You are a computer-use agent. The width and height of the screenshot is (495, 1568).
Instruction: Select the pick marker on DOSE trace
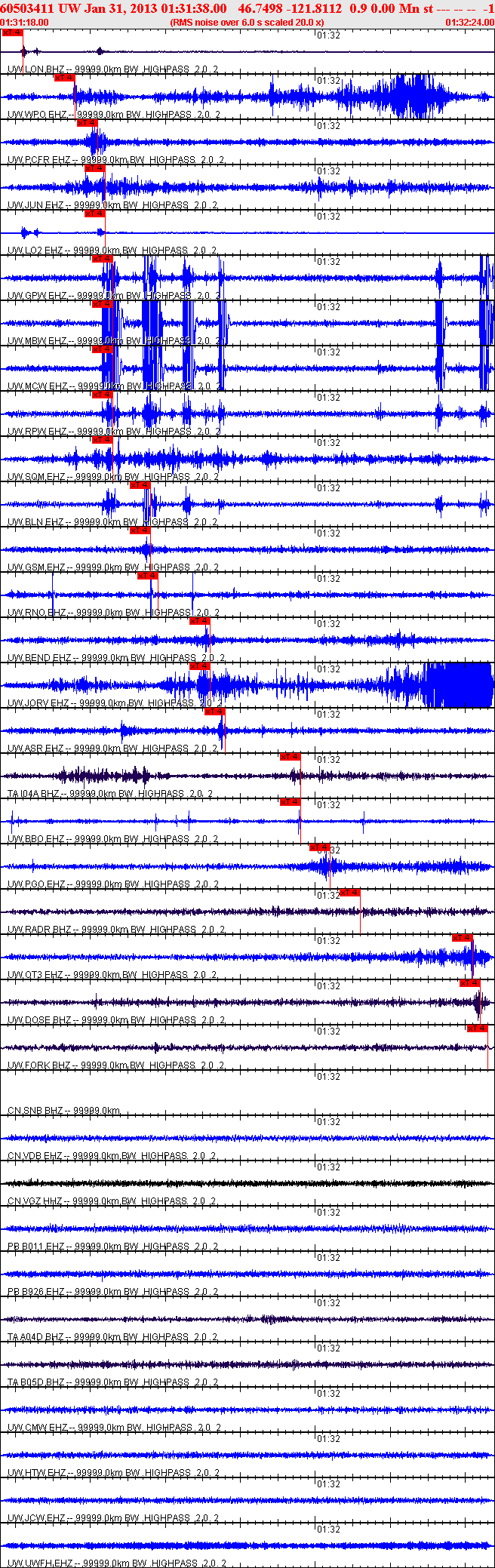click(x=470, y=983)
